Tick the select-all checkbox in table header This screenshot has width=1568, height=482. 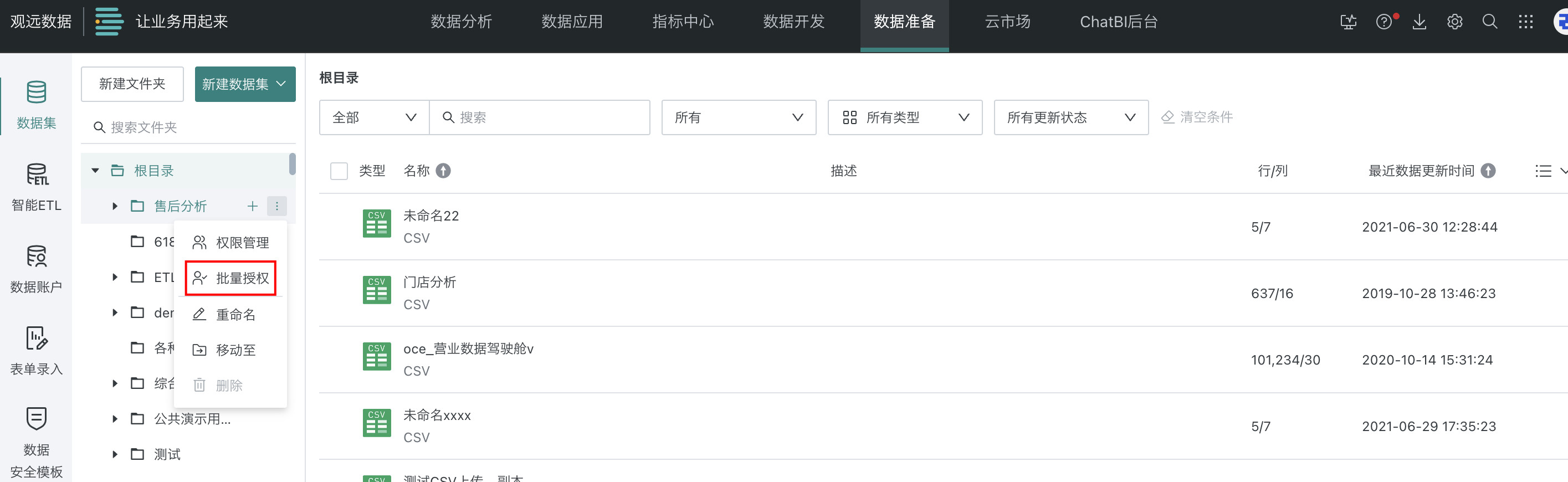(x=339, y=171)
